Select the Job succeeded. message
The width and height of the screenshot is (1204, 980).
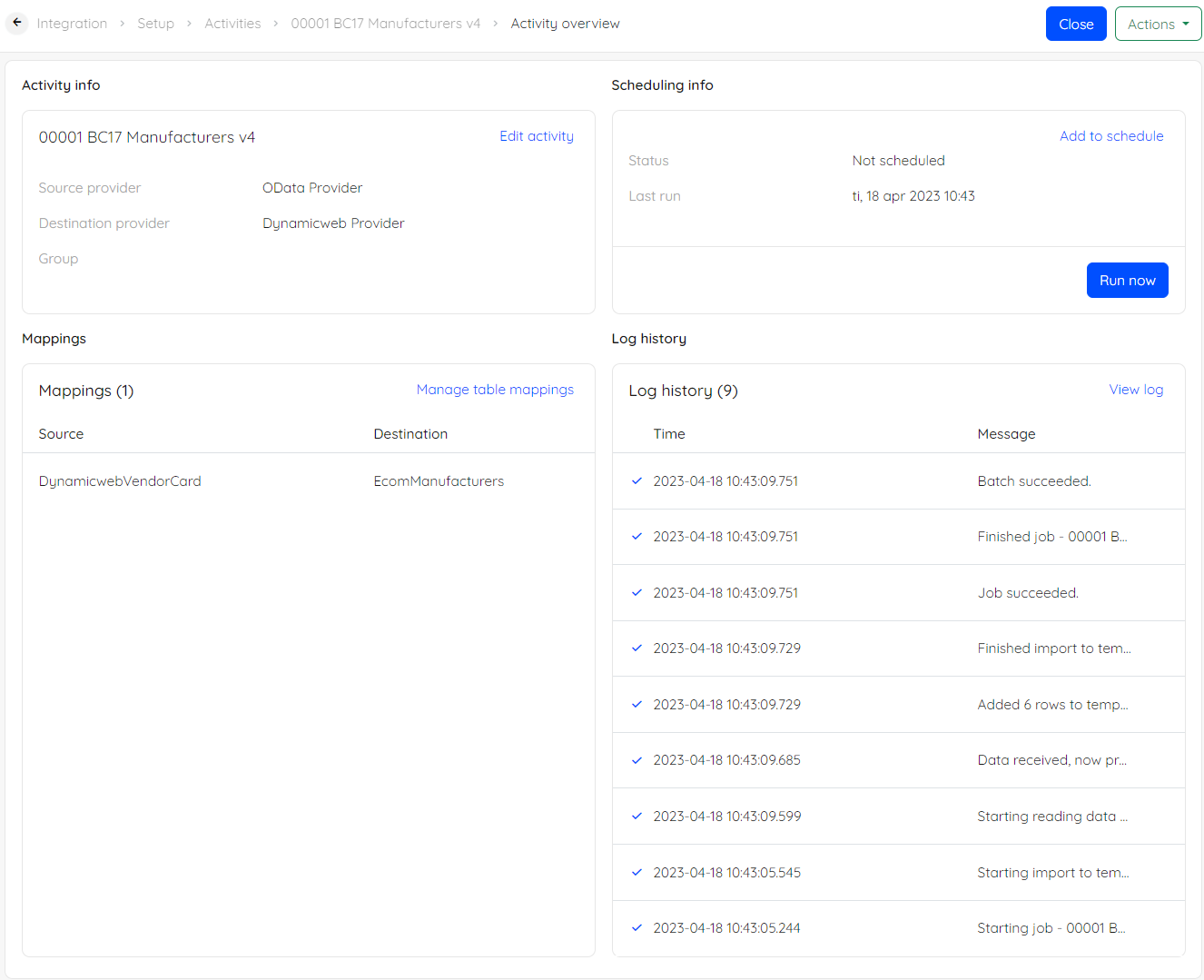coord(1028,593)
